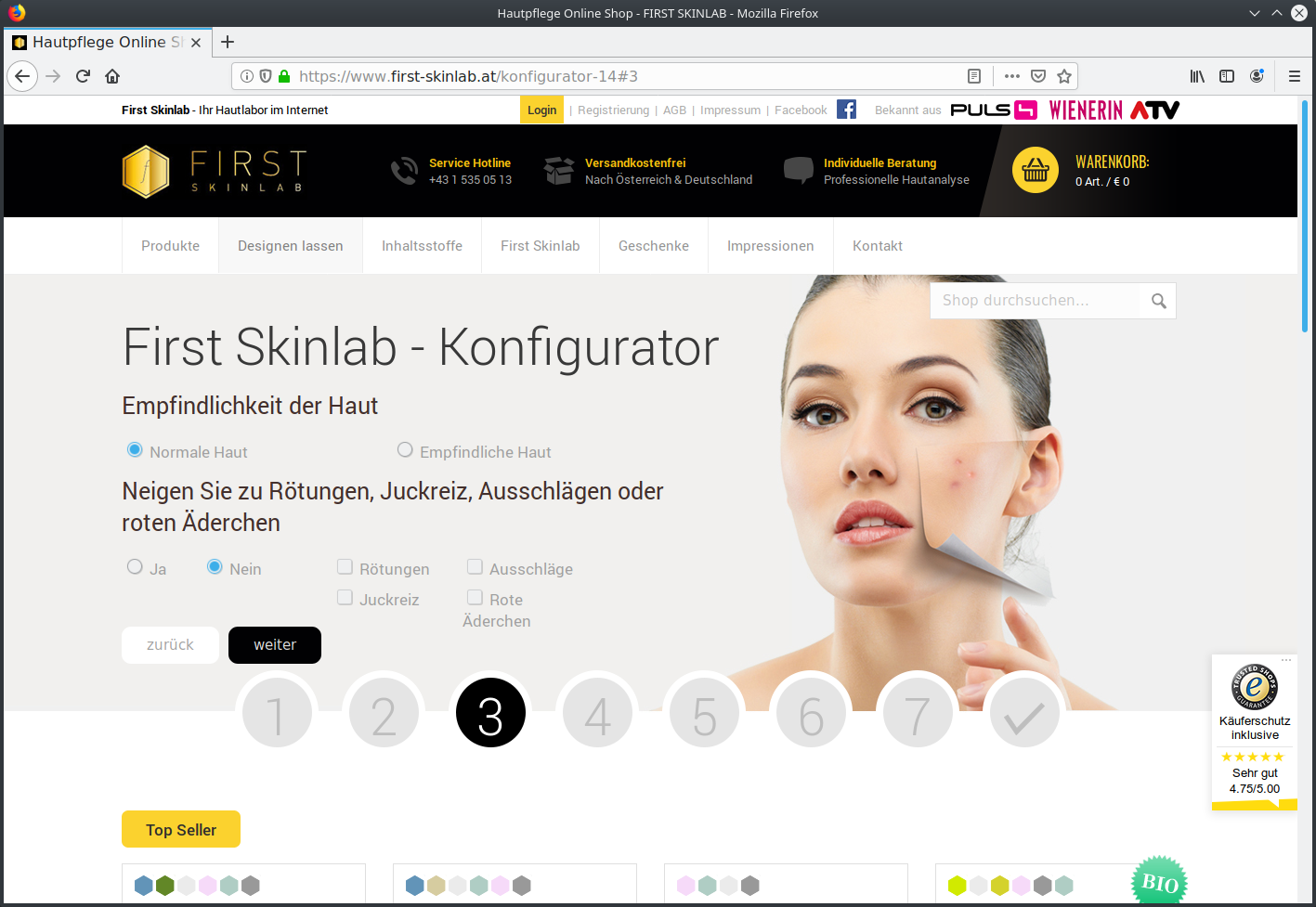This screenshot has width=1316, height=907.
Task: Go forward with the browser forward arrow
Action: pyautogui.click(x=53, y=76)
